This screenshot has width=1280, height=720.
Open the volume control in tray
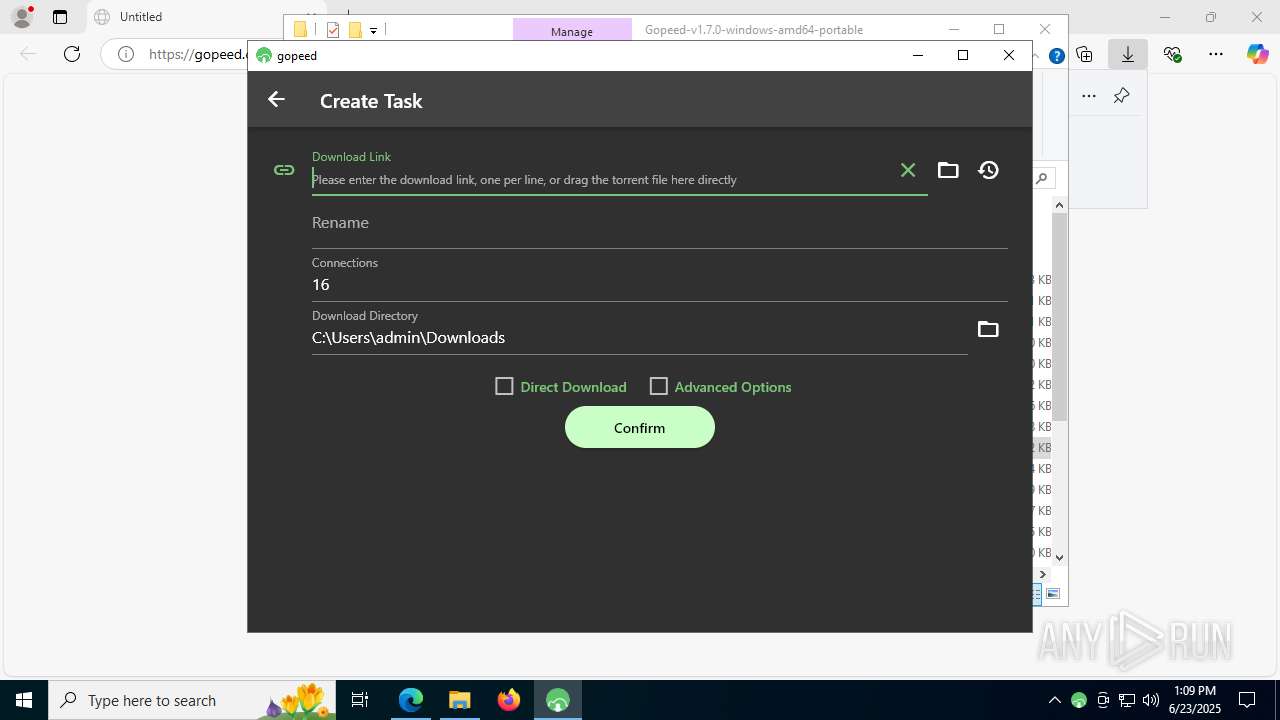pyautogui.click(x=1151, y=700)
